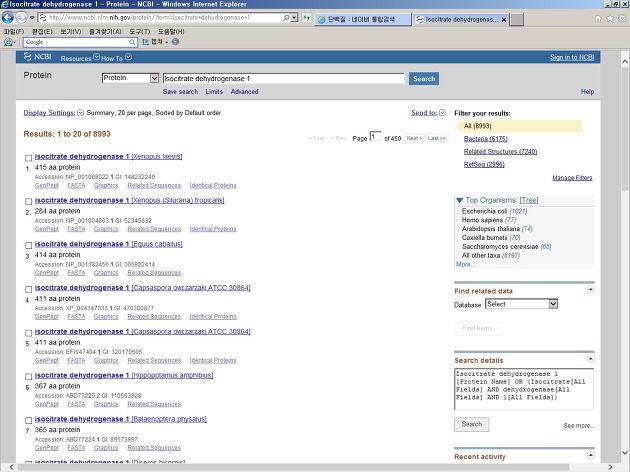The width and height of the screenshot is (630, 472).
Task: Open the navigation history dropdown beside Forward
Action: tap(32, 18)
